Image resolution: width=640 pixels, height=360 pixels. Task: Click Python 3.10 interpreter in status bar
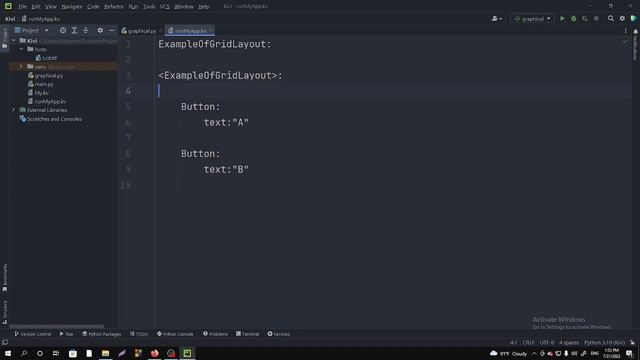[x=604, y=342]
